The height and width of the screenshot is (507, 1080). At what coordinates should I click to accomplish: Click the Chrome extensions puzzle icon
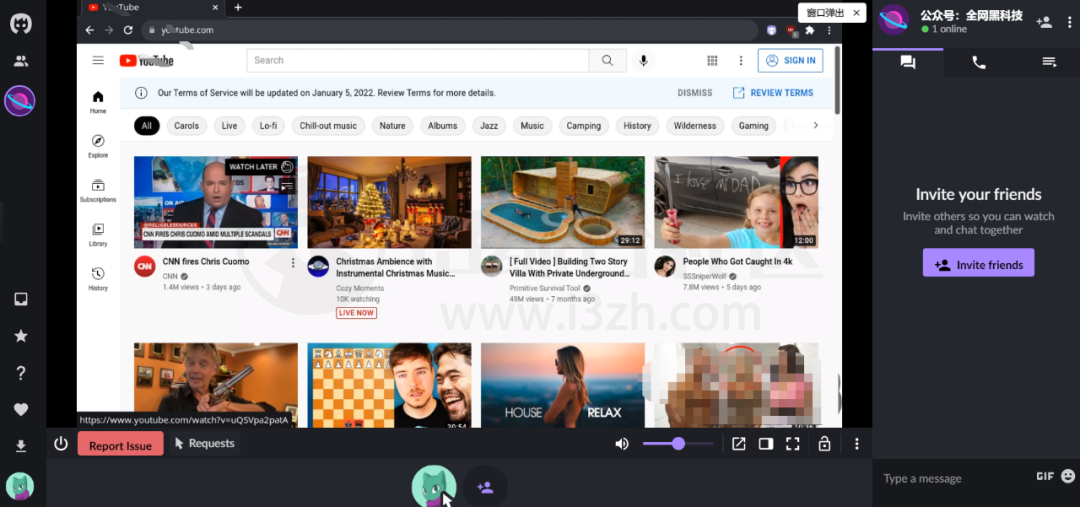pyautogui.click(x=810, y=30)
